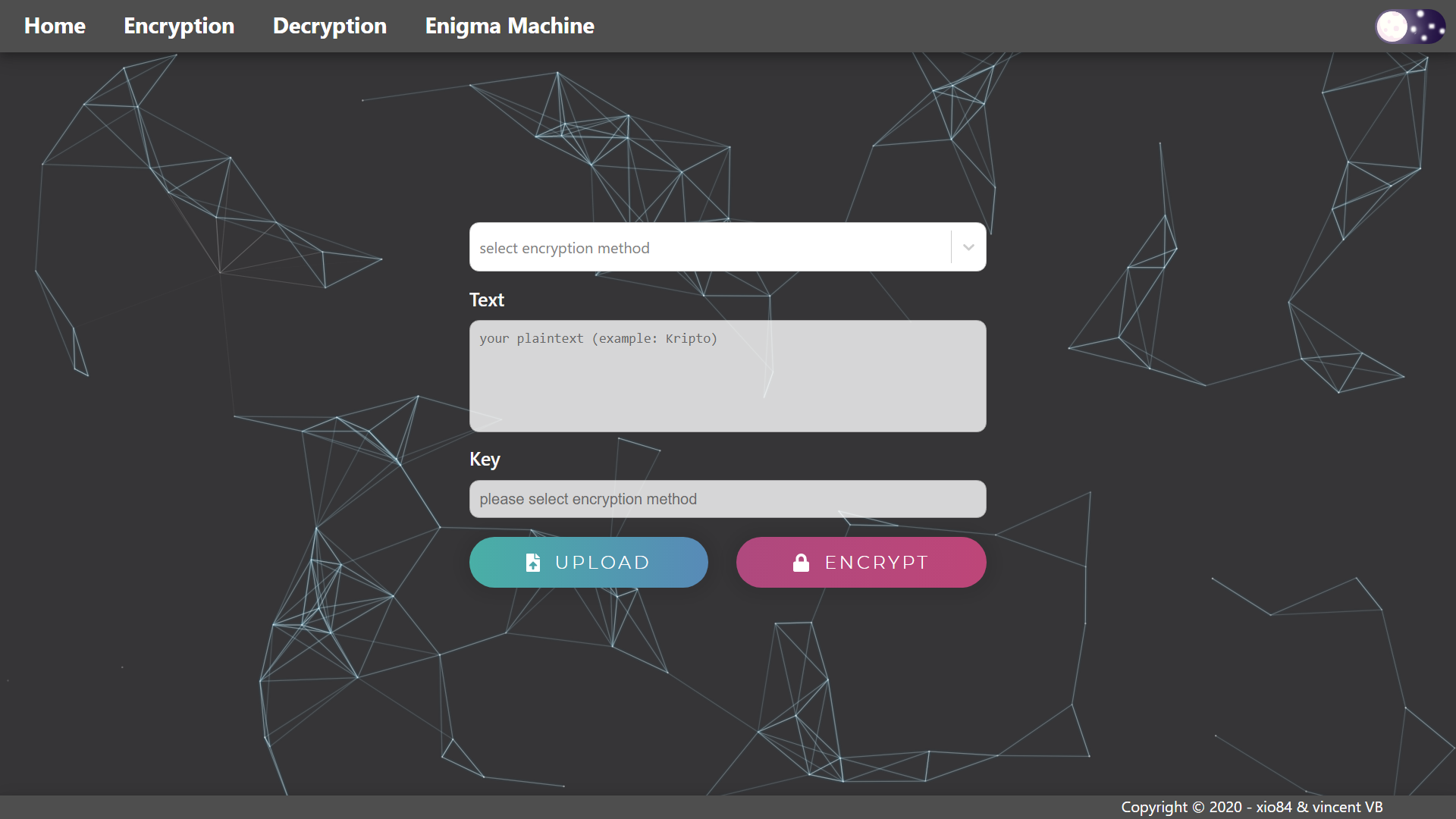The width and height of the screenshot is (1456, 819).
Task: Switch to the Decryption page
Action: 330,26
